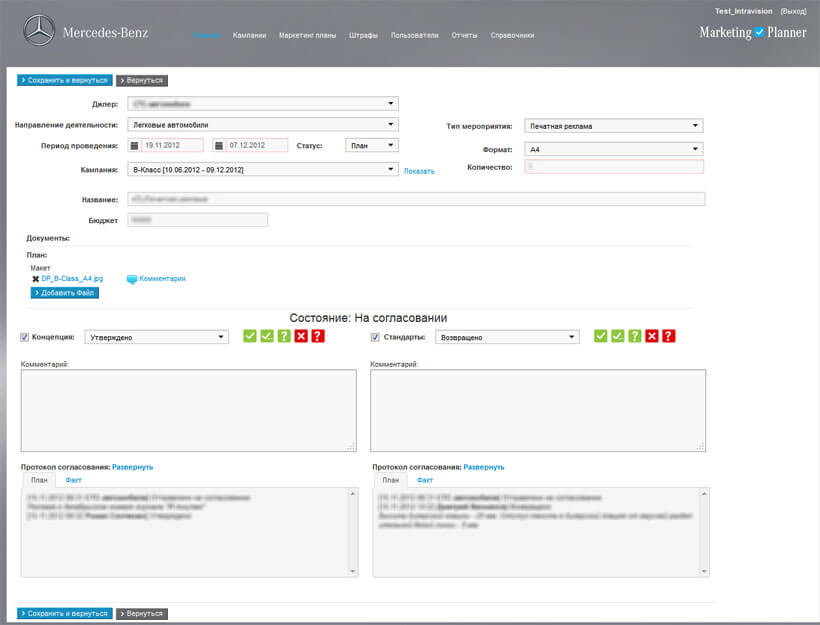The height and width of the screenshot is (625, 820).
Task: Click the top Вернуться button
Action: click(x=142, y=81)
